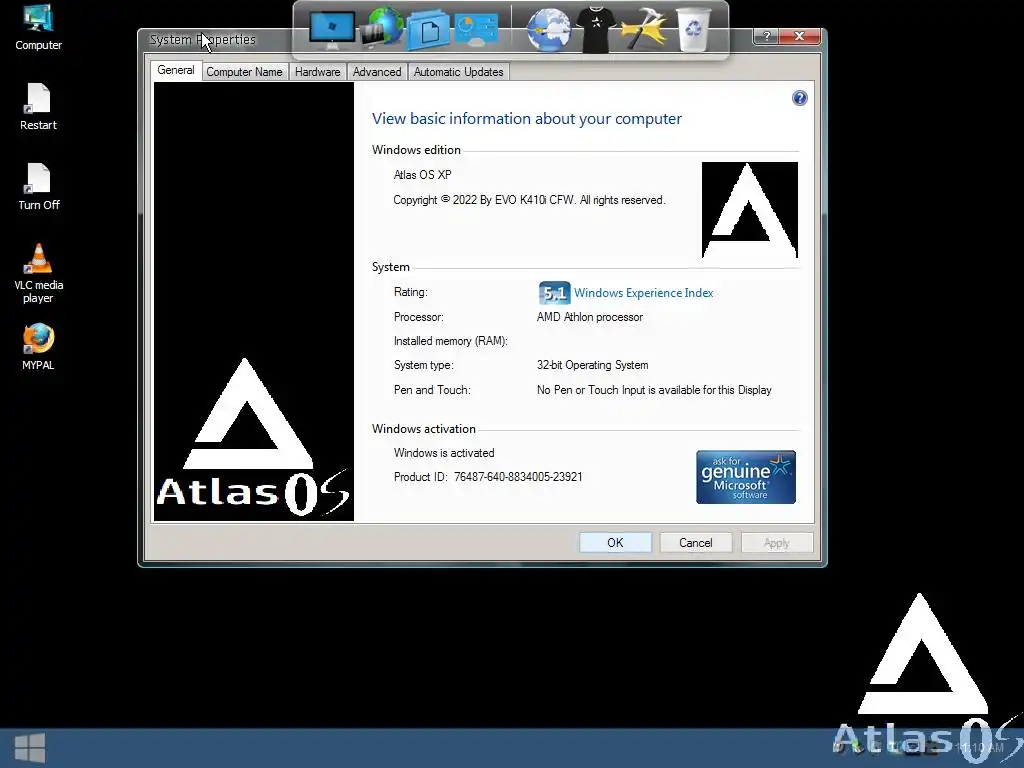This screenshot has height=768, width=1024.
Task: Click the greyed-out Apply button
Action: point(776,543)
